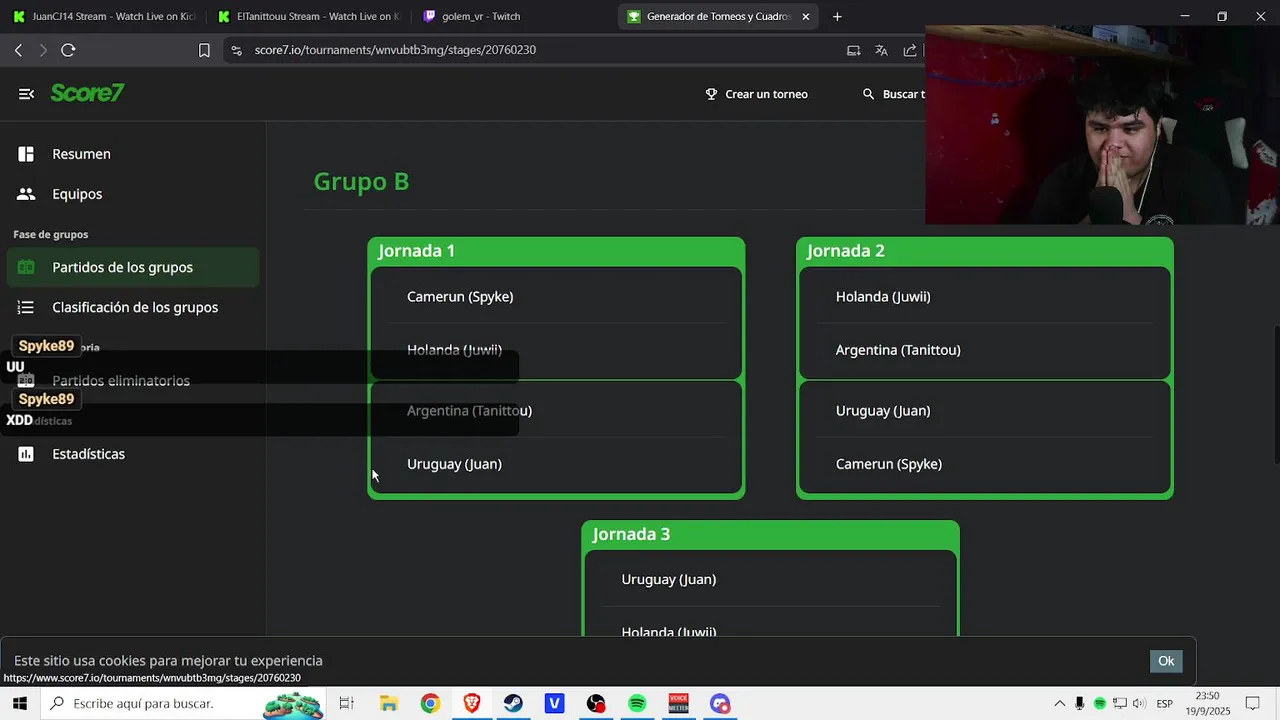Open Clasificación de los grupos

[135, 307]
